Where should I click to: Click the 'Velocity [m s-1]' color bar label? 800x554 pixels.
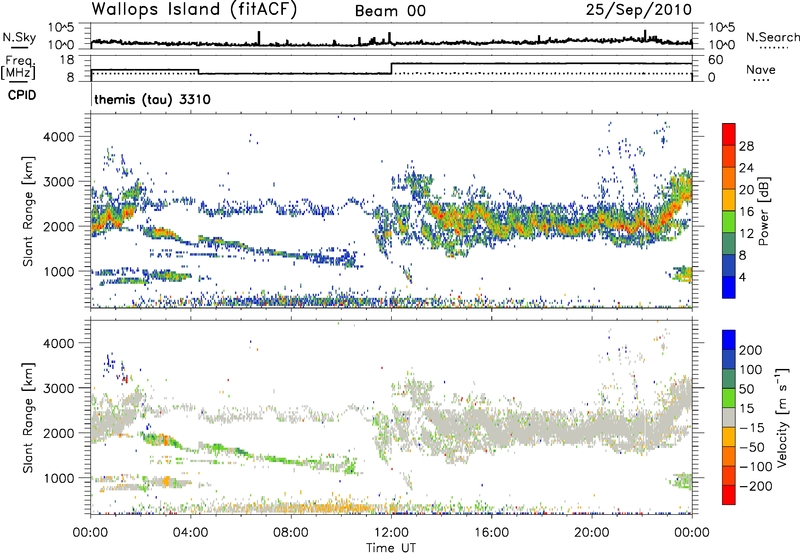782,417
